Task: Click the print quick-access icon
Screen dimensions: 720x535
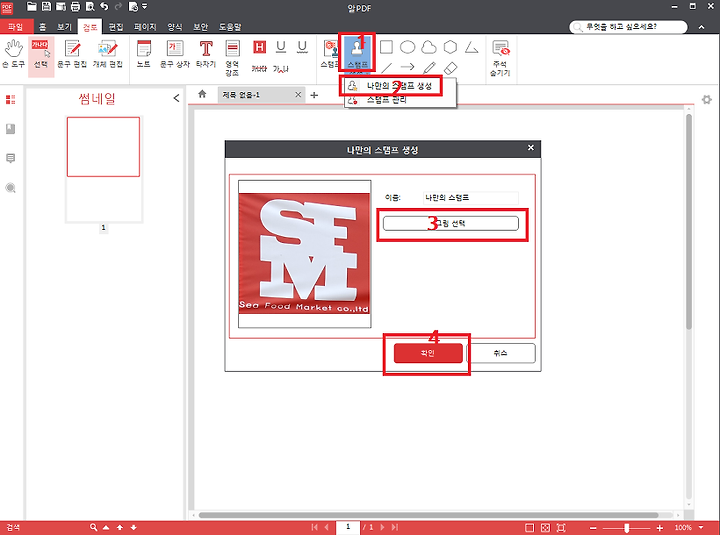Action: (x=75, y=6)
